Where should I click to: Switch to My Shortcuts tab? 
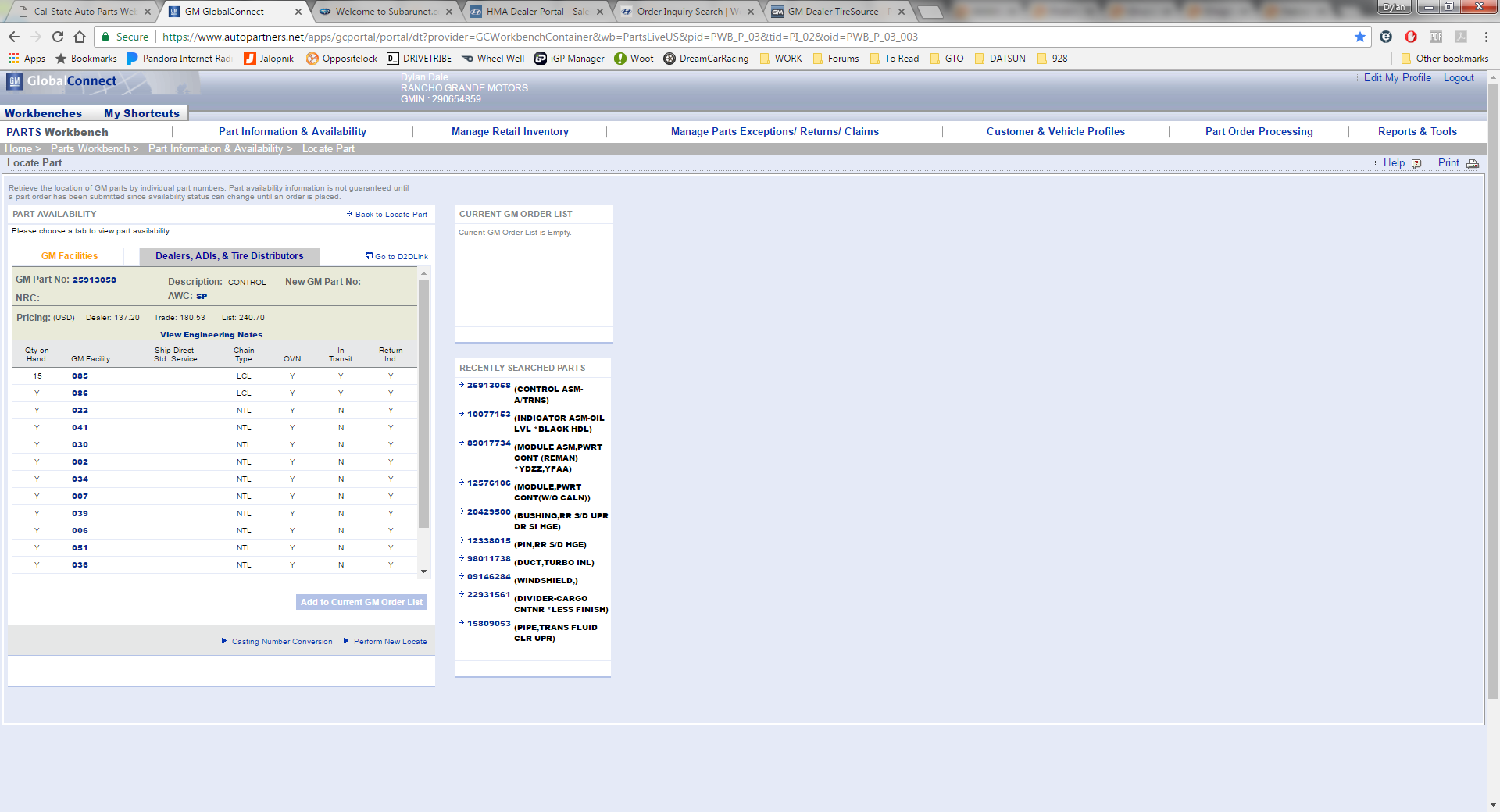click(141, 113)
